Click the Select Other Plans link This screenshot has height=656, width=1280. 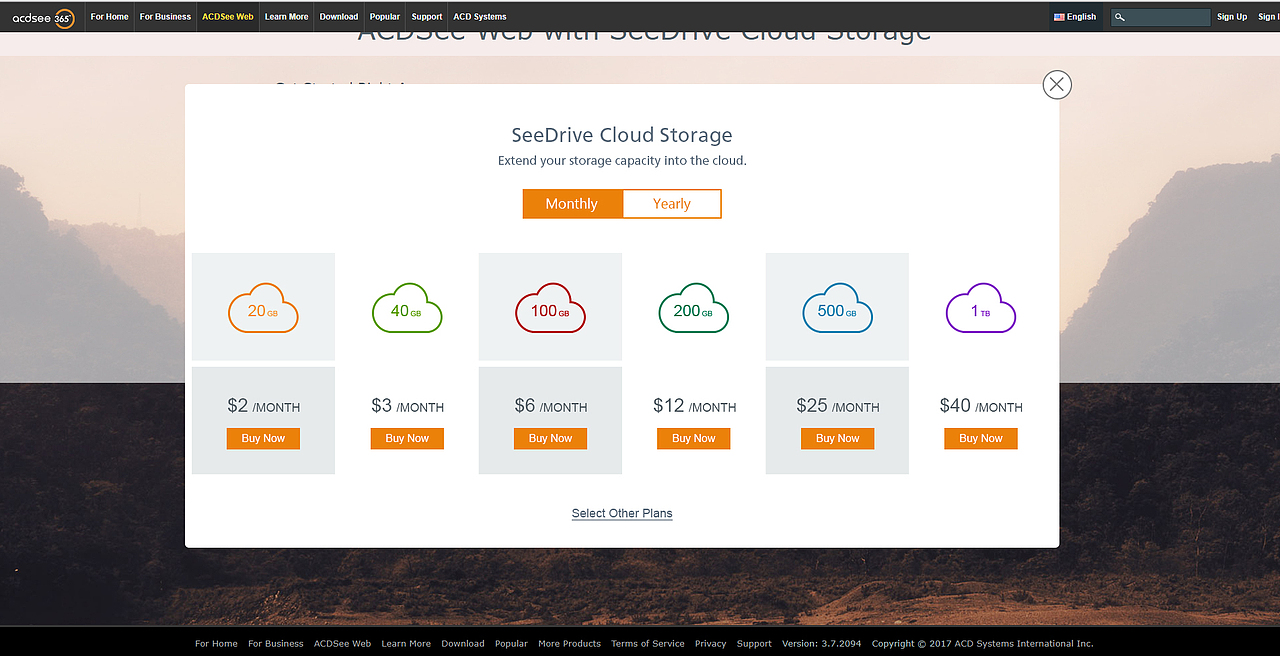click(x=622, y=514)
